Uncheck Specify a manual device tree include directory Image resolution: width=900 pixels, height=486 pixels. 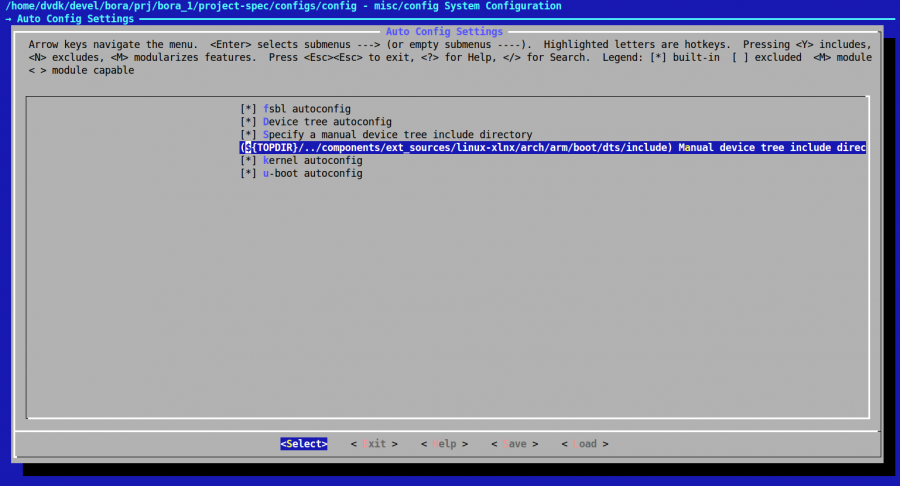point(248,134)
